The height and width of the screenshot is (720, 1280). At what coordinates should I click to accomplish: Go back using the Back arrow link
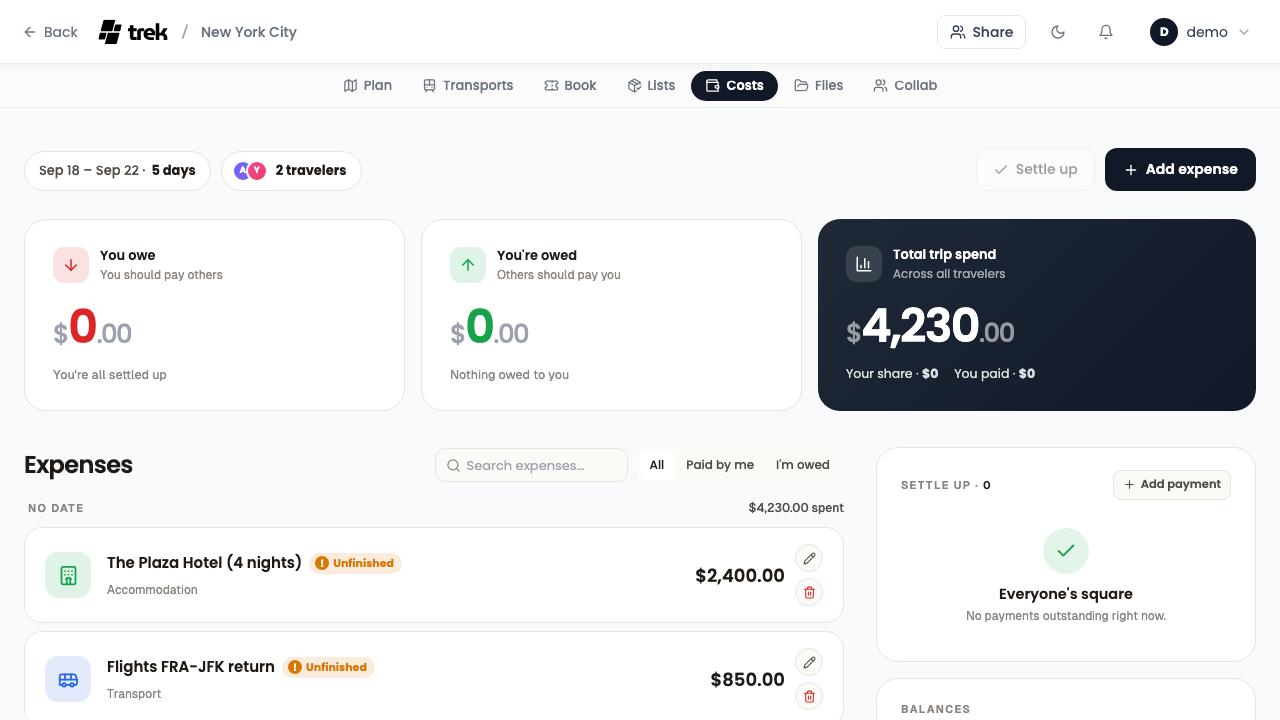pyautogui.click(x=51, y=32)
